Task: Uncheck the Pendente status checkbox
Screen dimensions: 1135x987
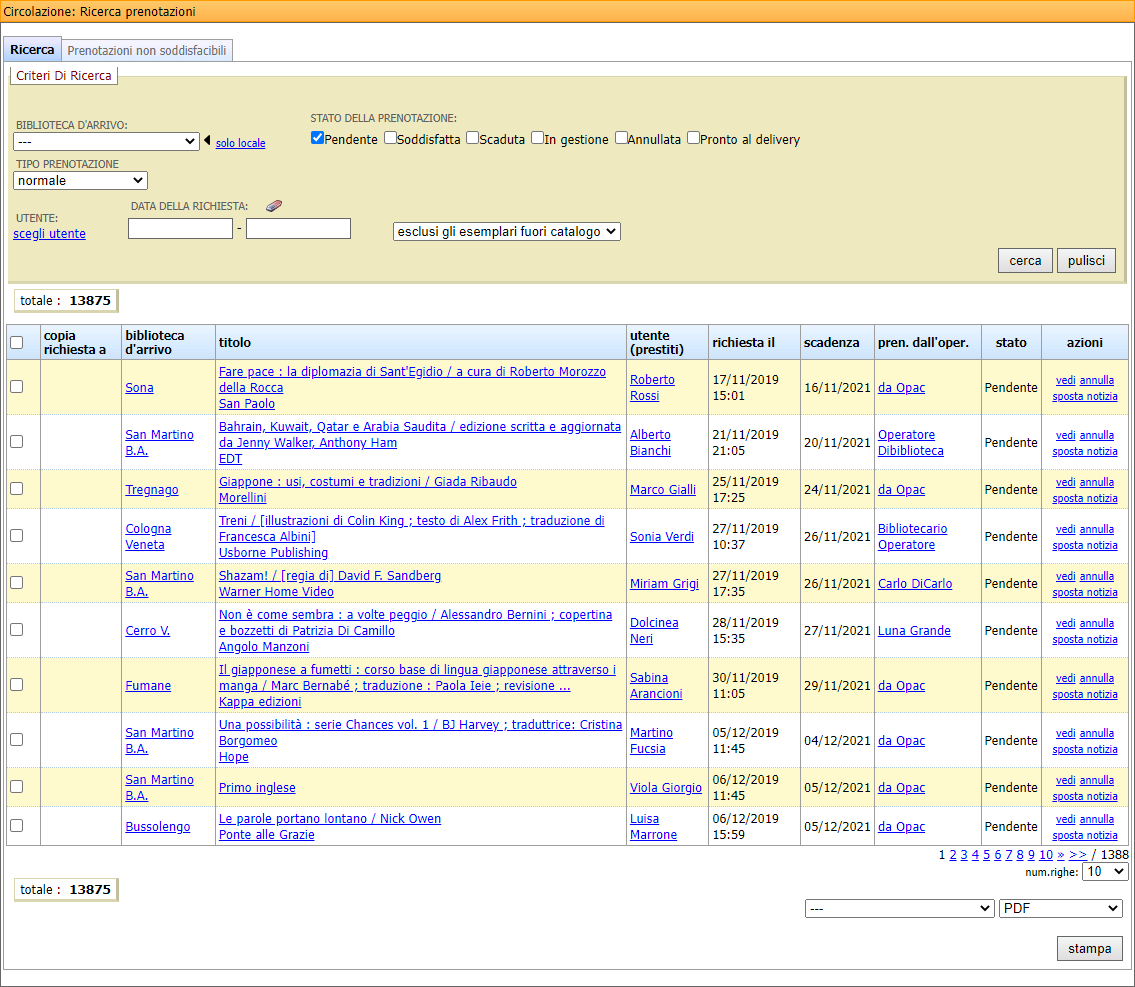Action: pyautogui.click(x=317, y=138)
